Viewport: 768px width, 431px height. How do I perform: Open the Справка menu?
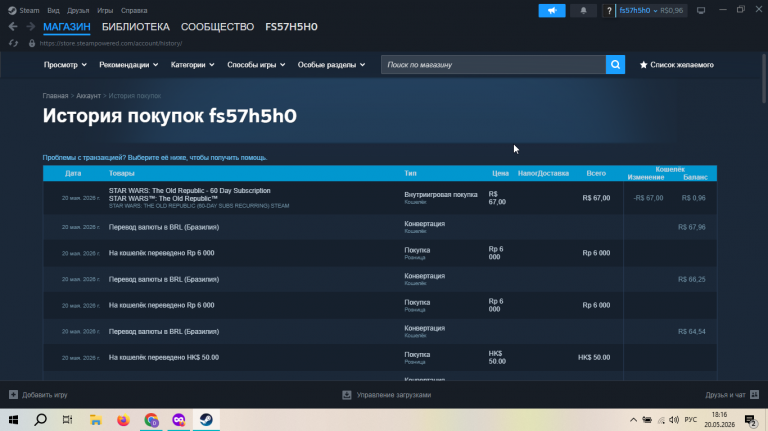(x=134, y=10)
